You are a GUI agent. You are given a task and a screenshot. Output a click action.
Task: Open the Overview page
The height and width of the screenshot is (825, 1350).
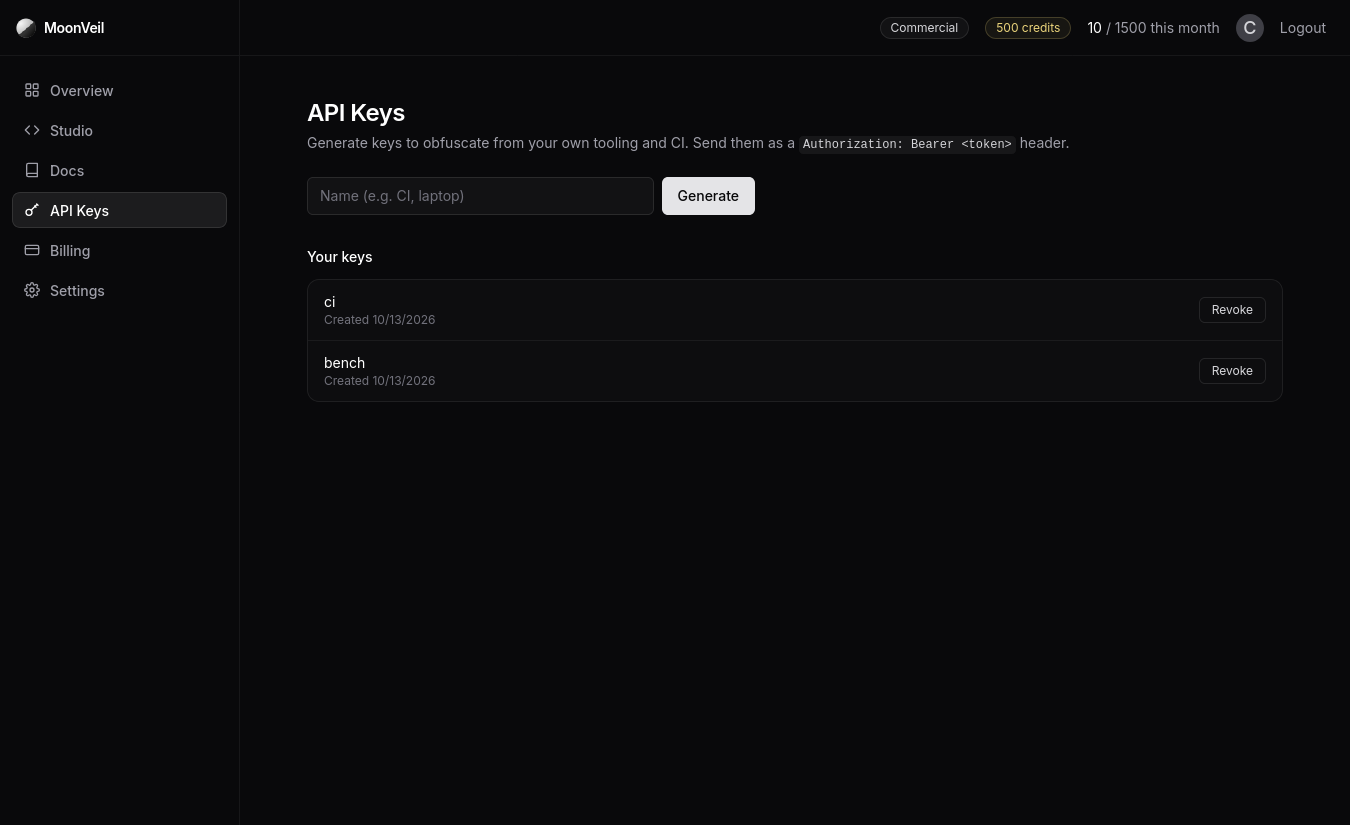[119, 90]
